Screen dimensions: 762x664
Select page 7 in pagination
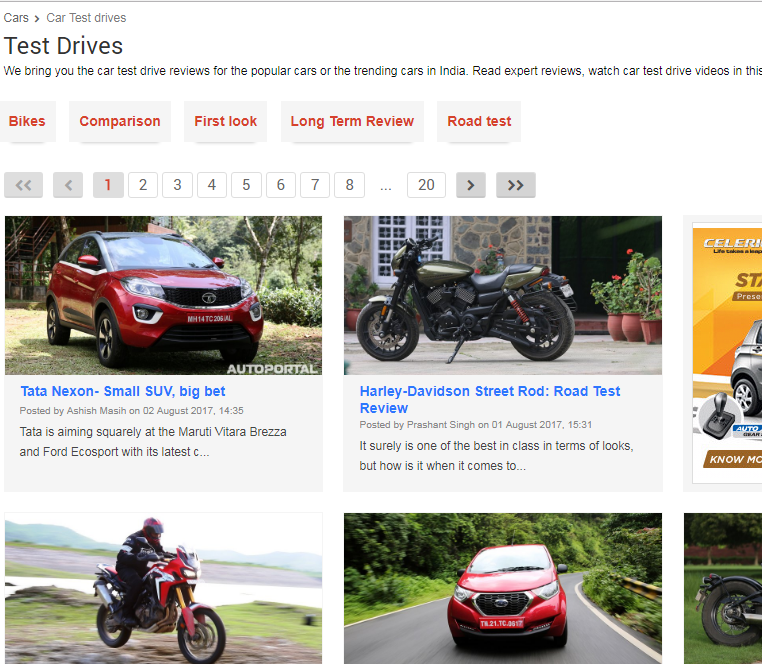coord(315,185)
